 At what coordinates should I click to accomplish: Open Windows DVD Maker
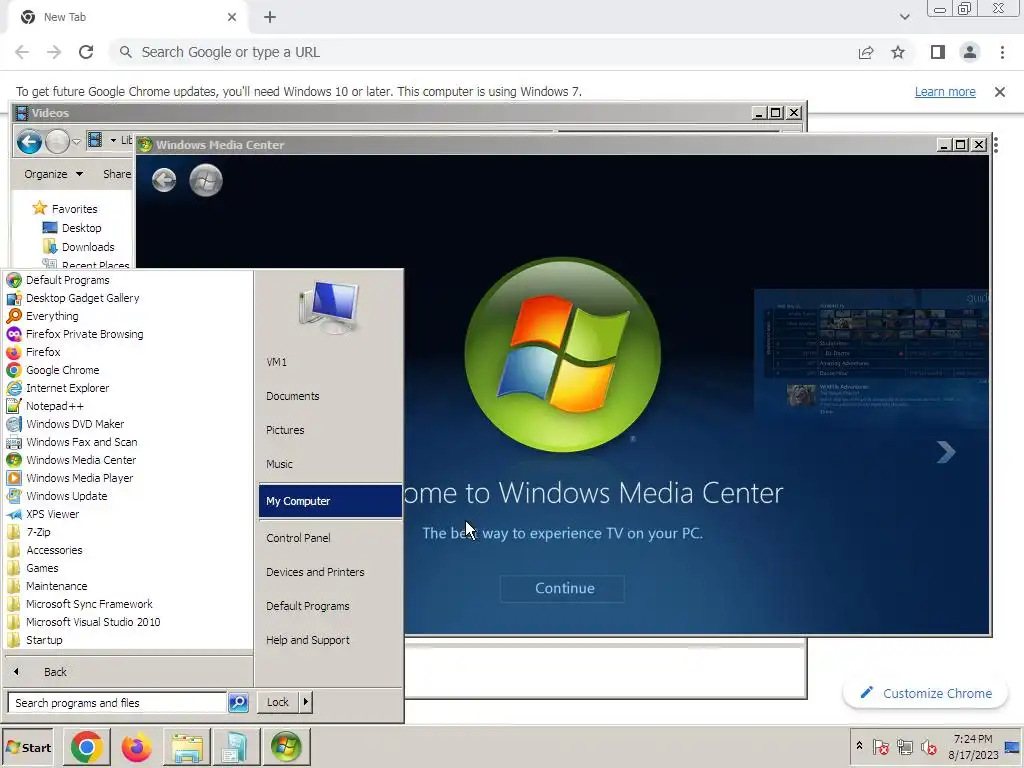click(75, 424)
